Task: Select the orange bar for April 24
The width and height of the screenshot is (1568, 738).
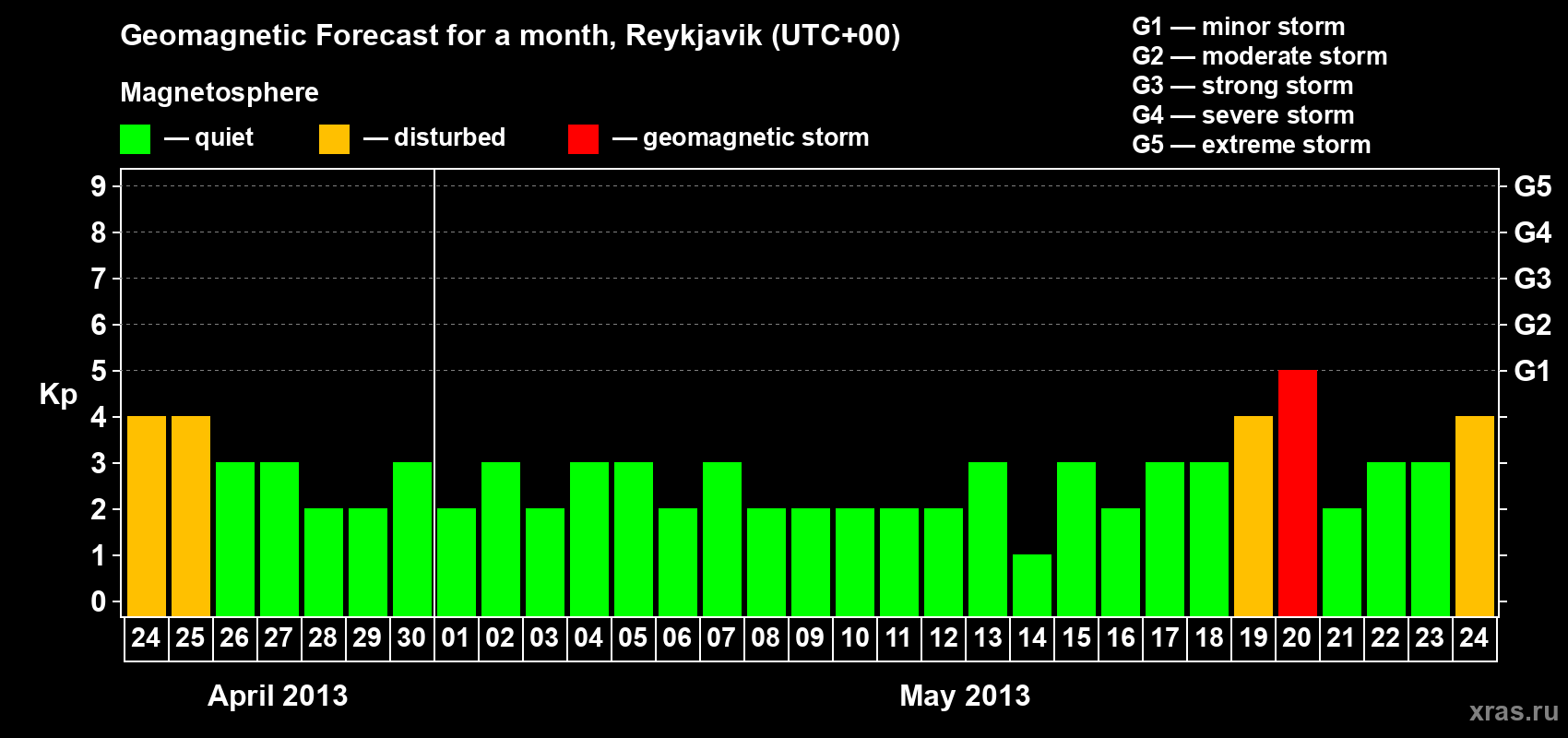Action: click(147, 517)
